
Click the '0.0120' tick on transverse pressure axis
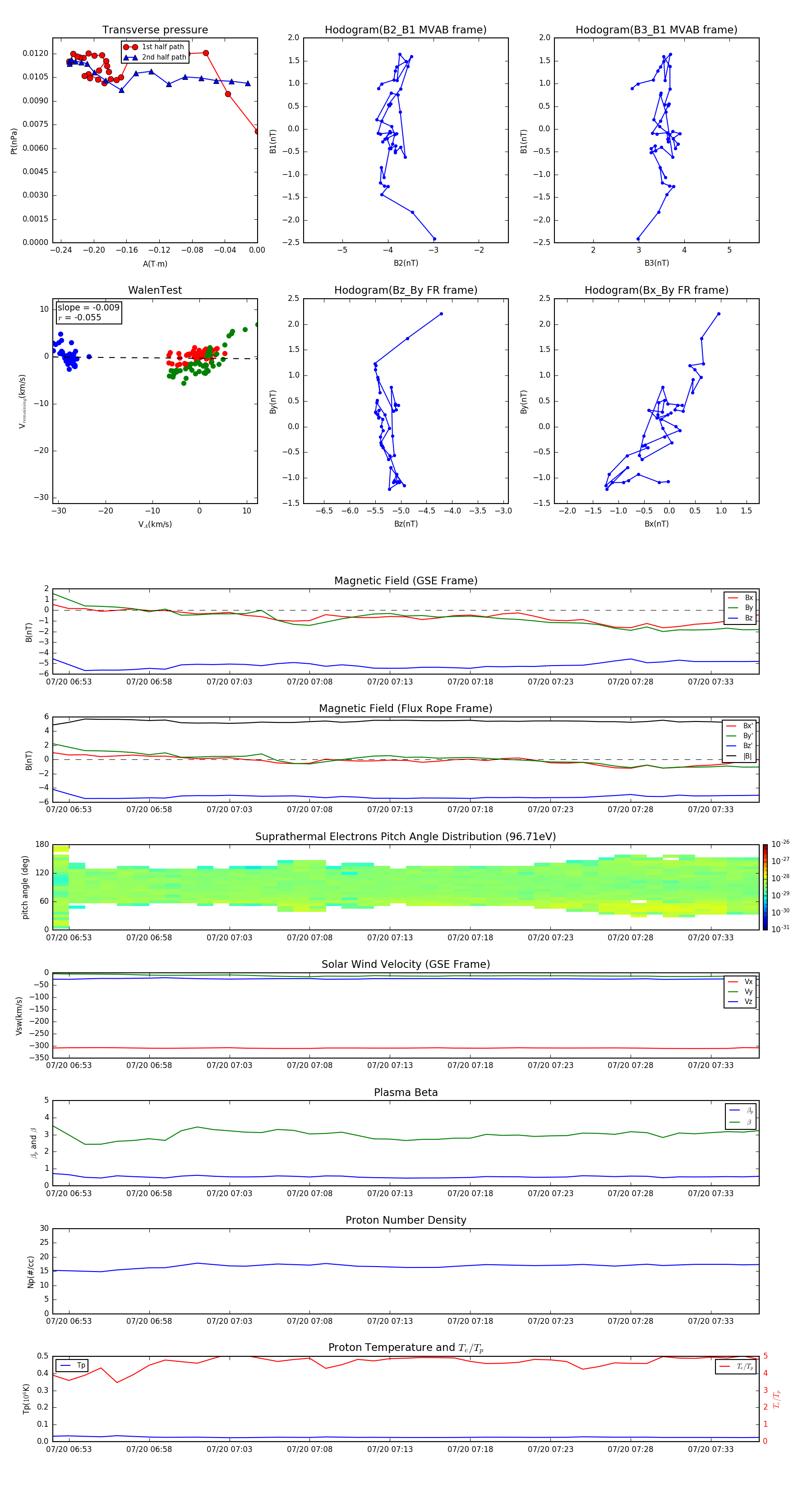pos(36,53)
